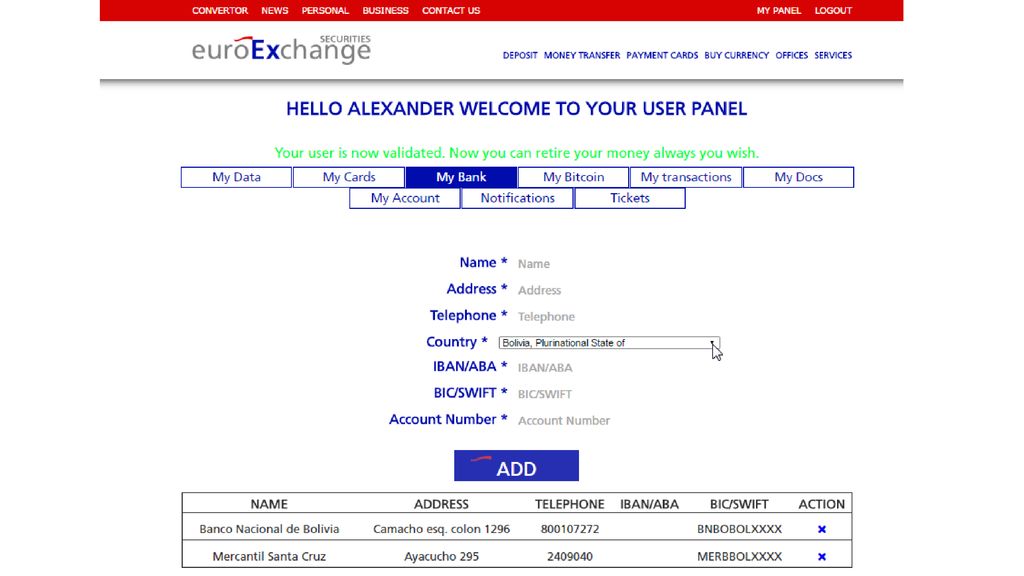Viewport: 1024px width, 576px height.
Task: Open the DEPOSIT link
Action: (x=520, y=56)
